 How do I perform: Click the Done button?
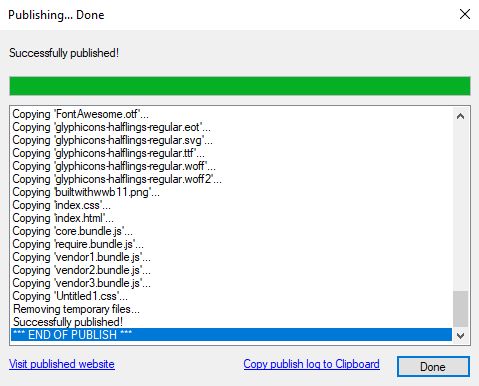(x=433, y=367)
